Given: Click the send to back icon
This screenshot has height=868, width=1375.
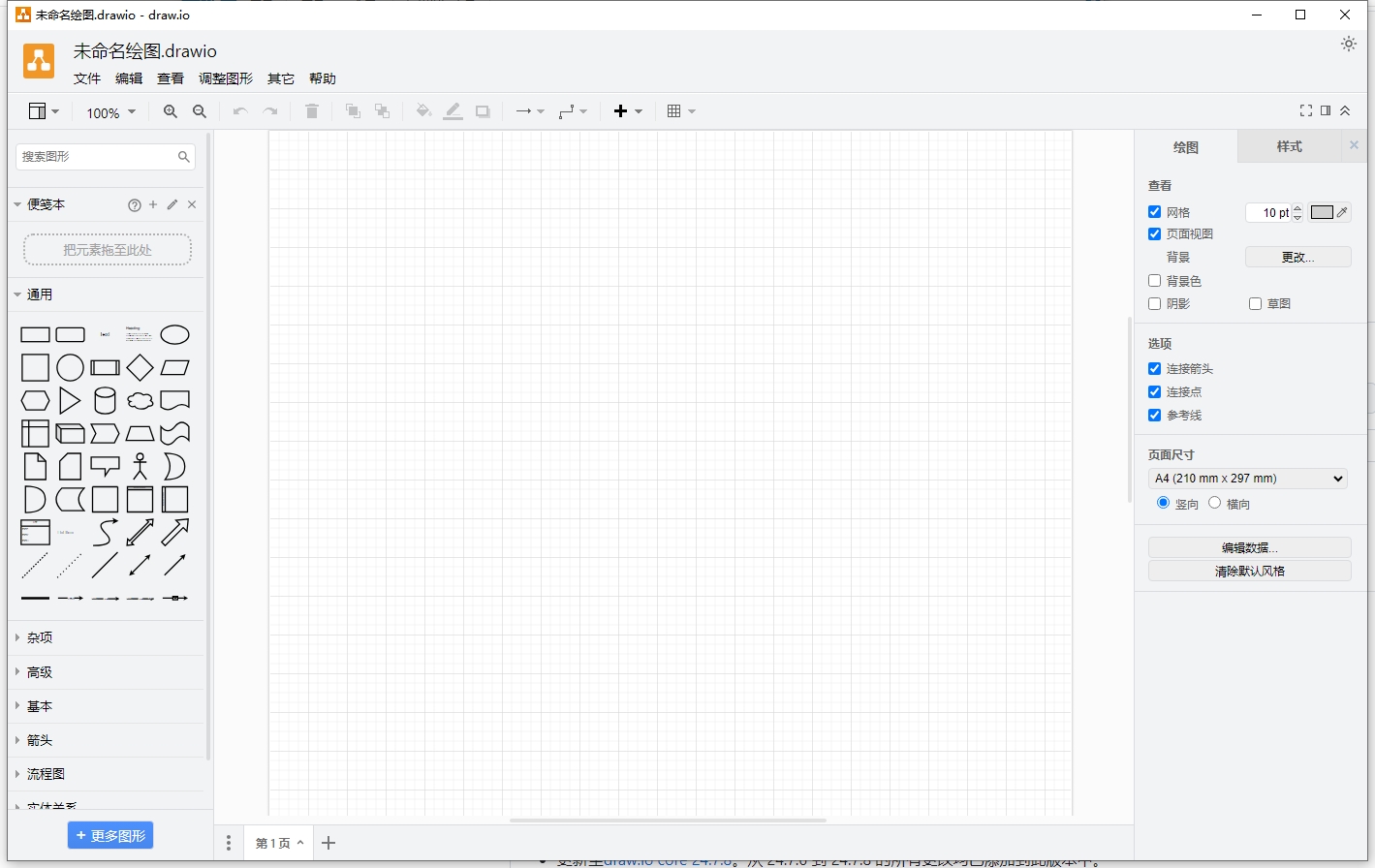Looking at the screenshot, I should [382, 111].
